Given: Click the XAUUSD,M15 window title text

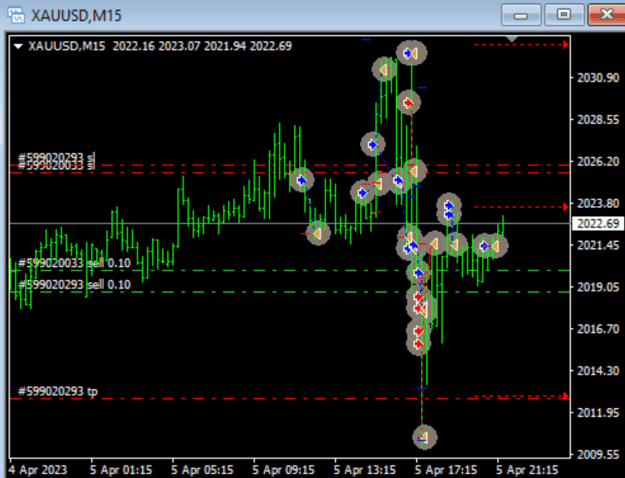Looking at the screenshot, I should [x=77, y=16].
